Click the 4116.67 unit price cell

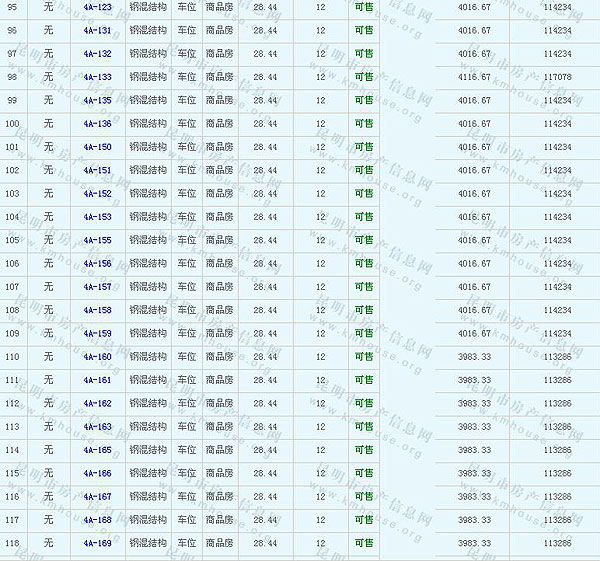474,77
